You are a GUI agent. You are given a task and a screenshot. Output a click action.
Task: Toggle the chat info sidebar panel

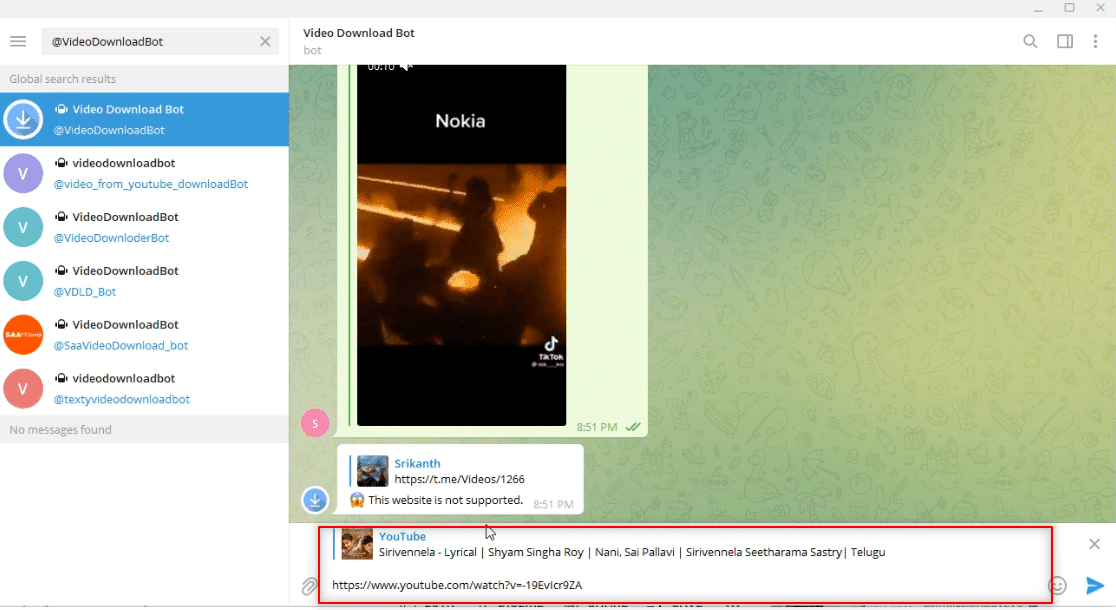click(x=1065, y=41)
